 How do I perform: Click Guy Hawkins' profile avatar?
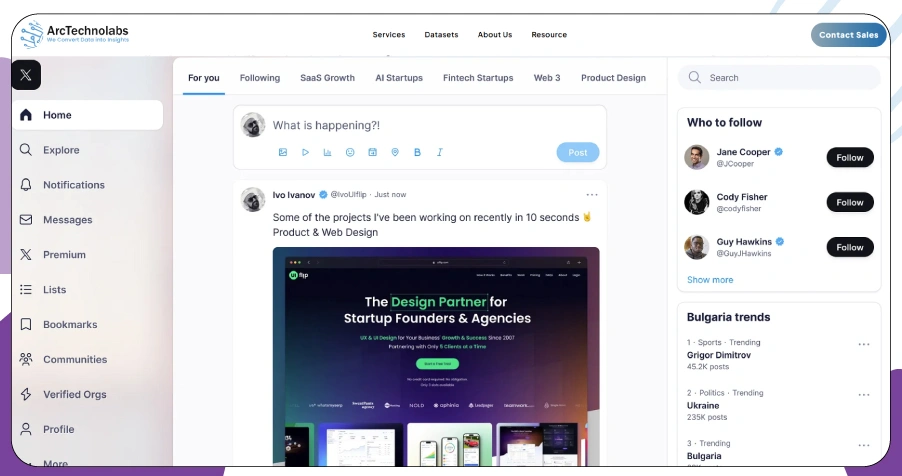coord(697,247)
